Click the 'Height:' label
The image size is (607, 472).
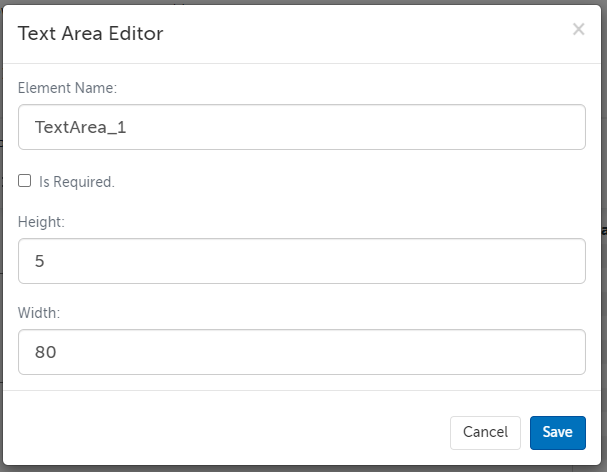click(41, 222)
